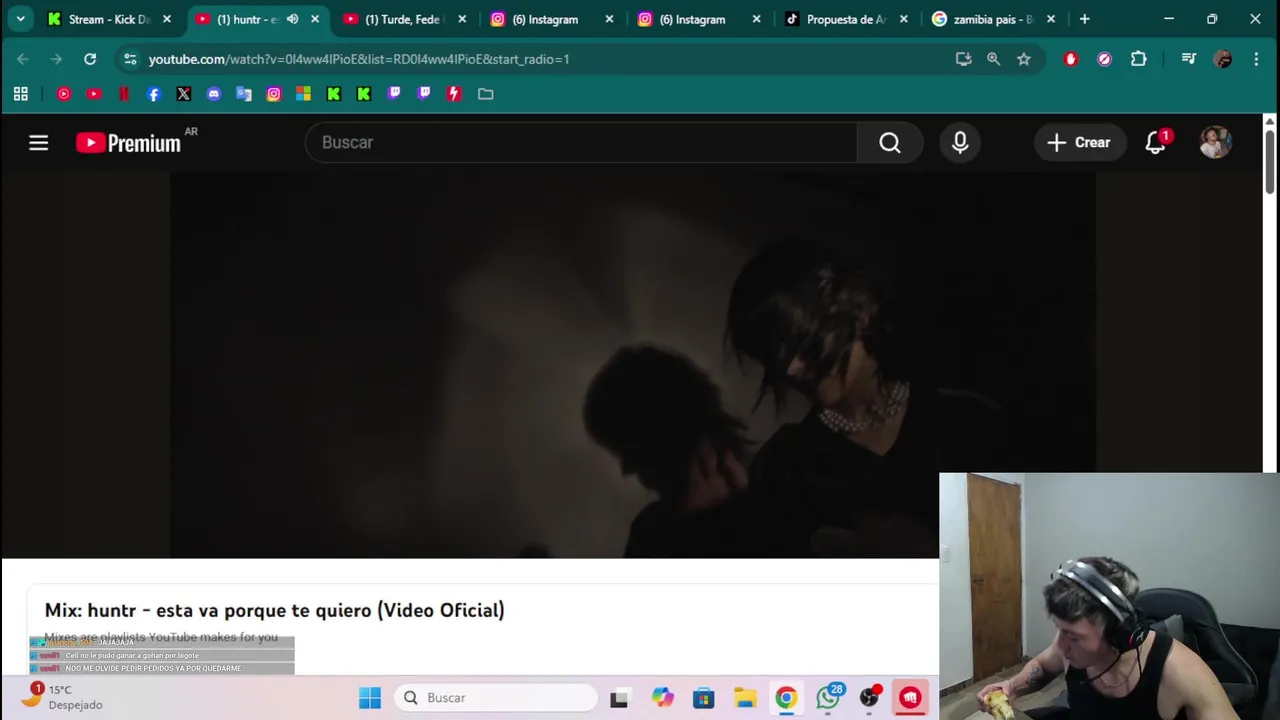Open the Extensions puzzle-piece menu
The height and width of the screenshot is (720, 1280).
1139,59
